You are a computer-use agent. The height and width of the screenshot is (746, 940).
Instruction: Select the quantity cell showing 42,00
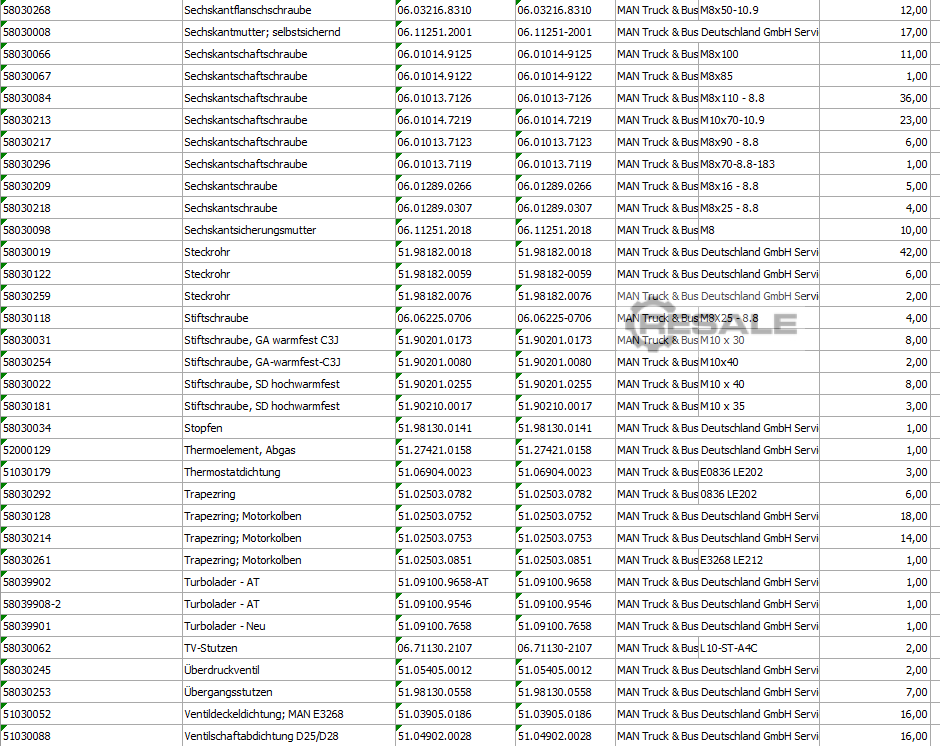878,252
